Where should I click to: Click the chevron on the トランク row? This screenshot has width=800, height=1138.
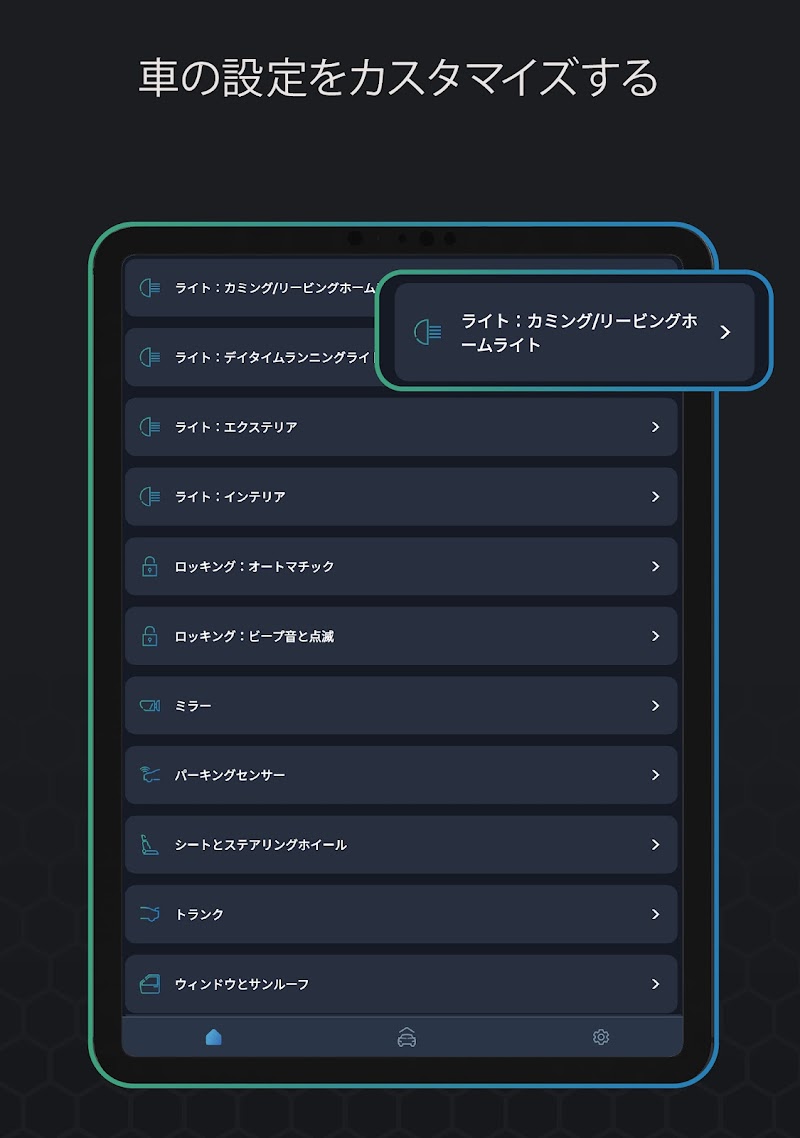(x=656, y=914)
